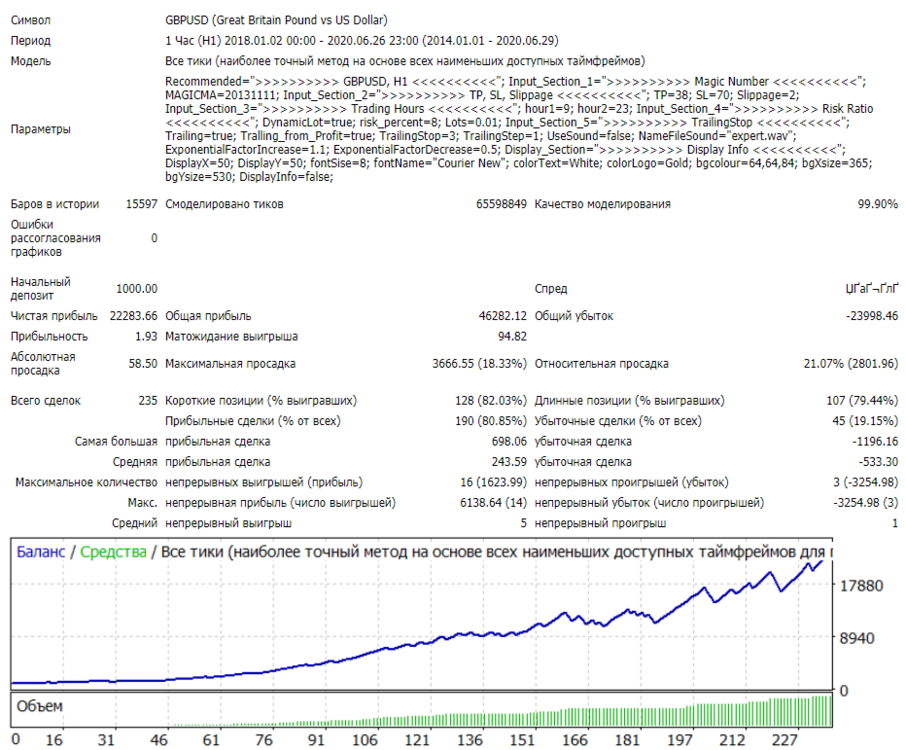Click the loss trades value 45 (19.15%)
The width and height of the screenshot is (906, 750).
(865, 421)
